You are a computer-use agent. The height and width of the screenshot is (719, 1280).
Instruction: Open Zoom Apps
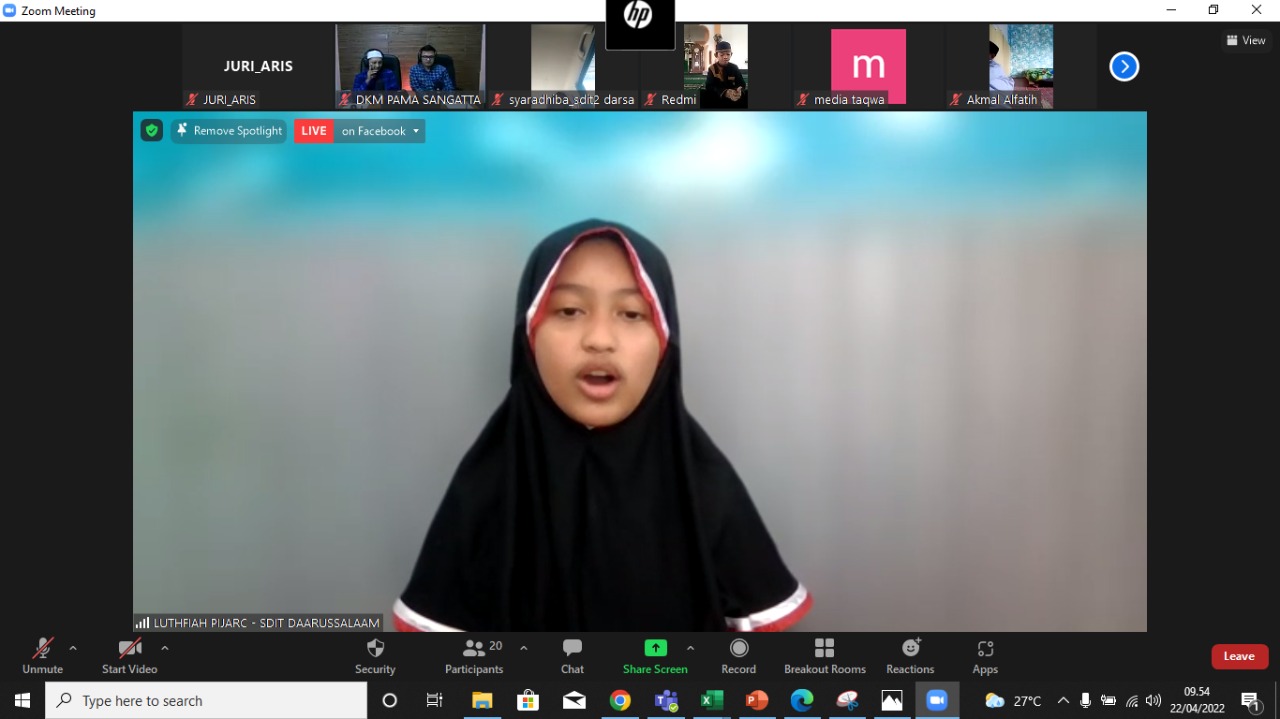pos(985,656)
